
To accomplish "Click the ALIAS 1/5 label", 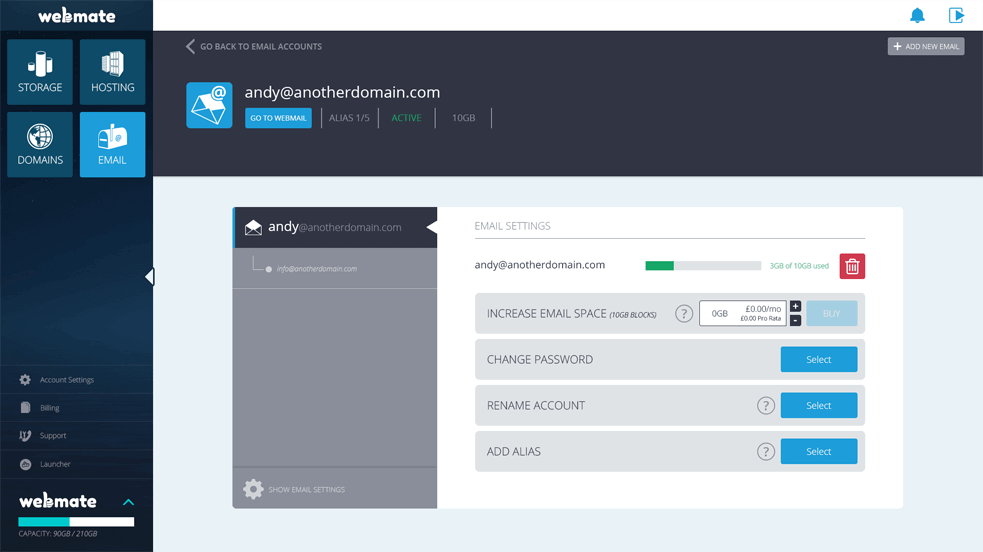I will point(349,118).
